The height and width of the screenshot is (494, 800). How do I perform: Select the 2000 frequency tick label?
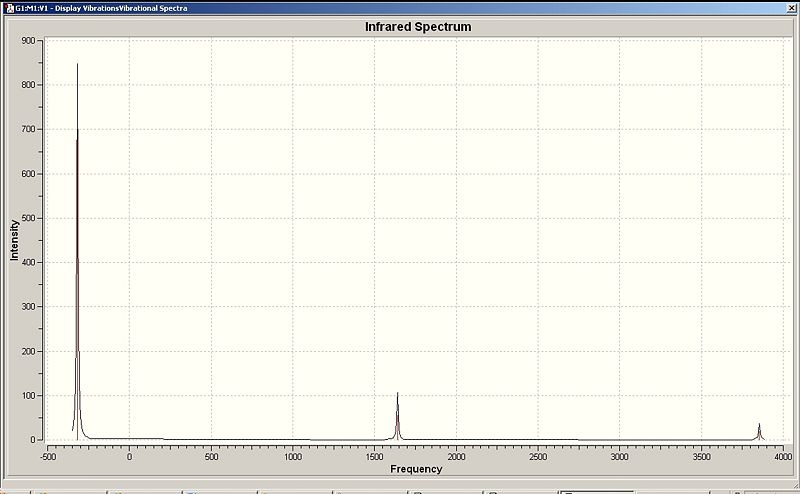coord(456,457)
